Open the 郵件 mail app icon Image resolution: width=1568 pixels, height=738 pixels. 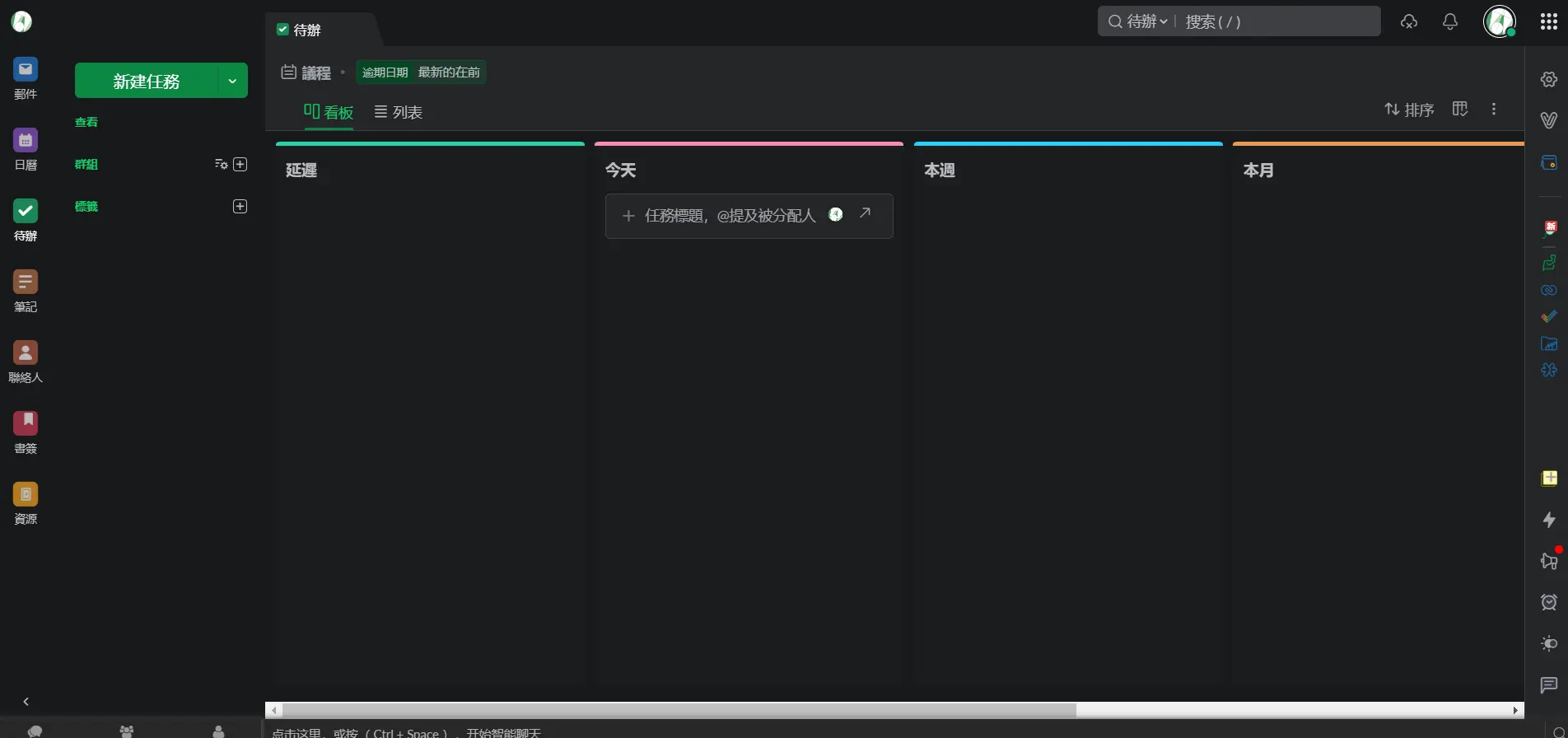tap(26, 71)
